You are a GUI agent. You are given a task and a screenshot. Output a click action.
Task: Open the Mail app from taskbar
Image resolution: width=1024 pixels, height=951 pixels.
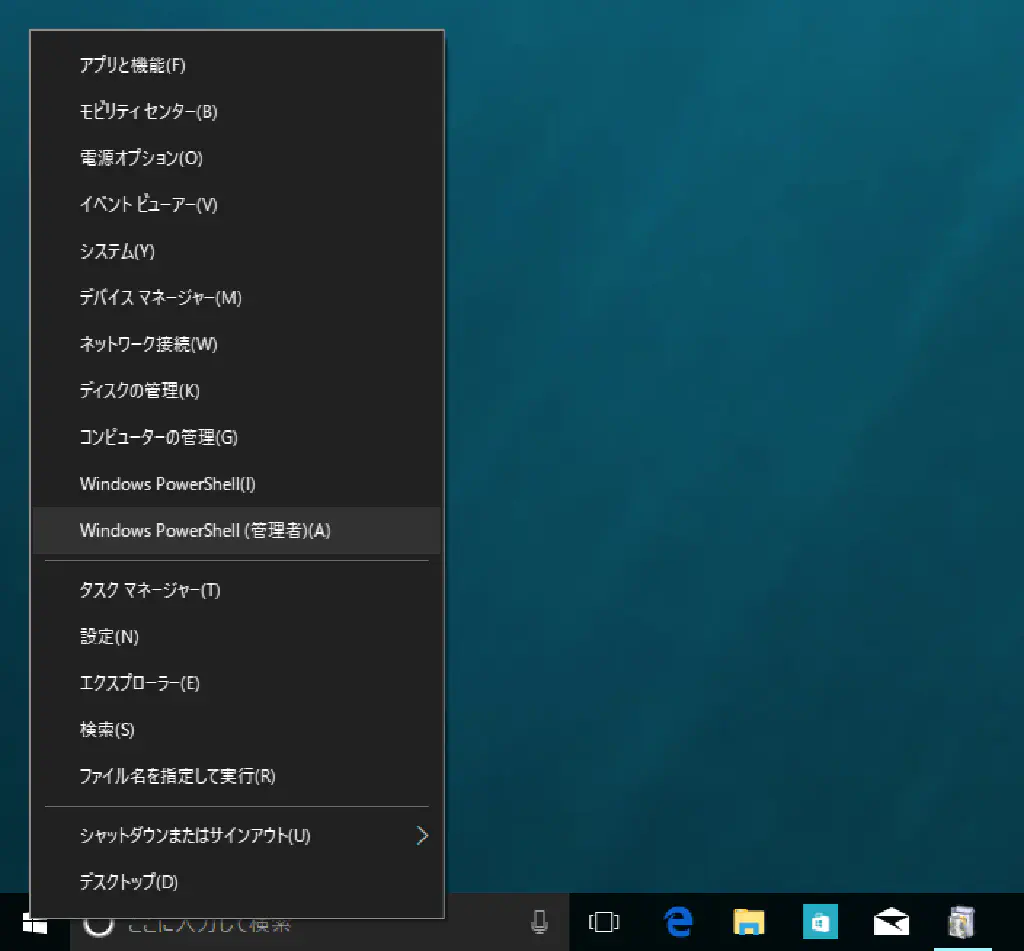point(891,922)
